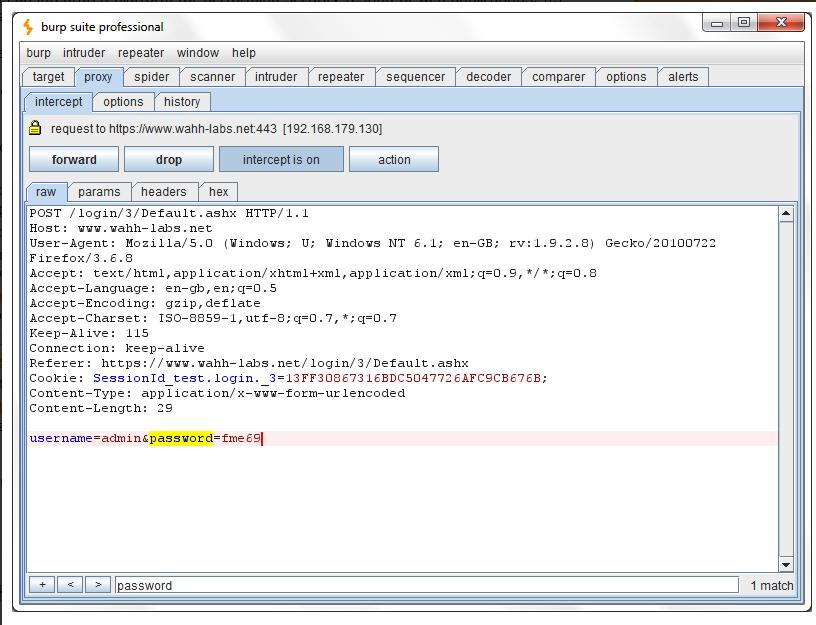
Task: Go to previous search match arrow
Action: [70, 584]
